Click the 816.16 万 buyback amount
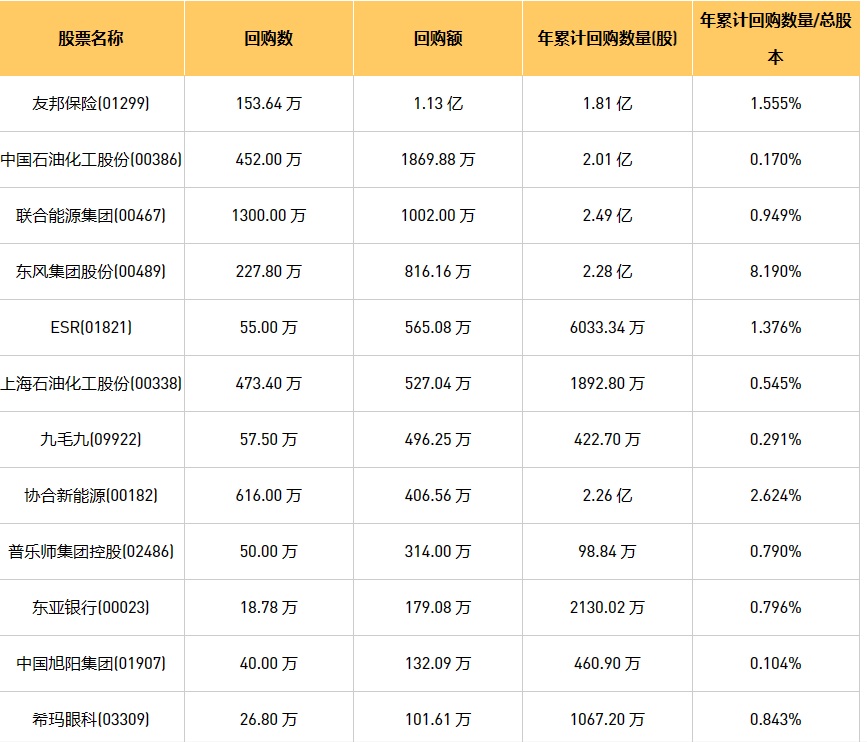 [x=438, y=271]
